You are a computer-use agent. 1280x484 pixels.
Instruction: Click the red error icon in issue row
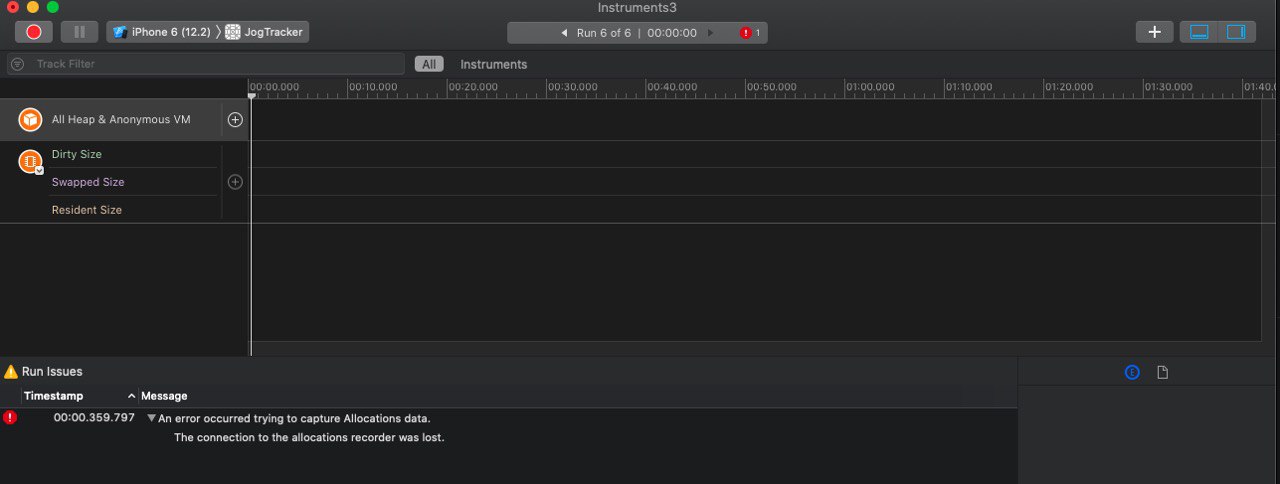click(10, 418)
